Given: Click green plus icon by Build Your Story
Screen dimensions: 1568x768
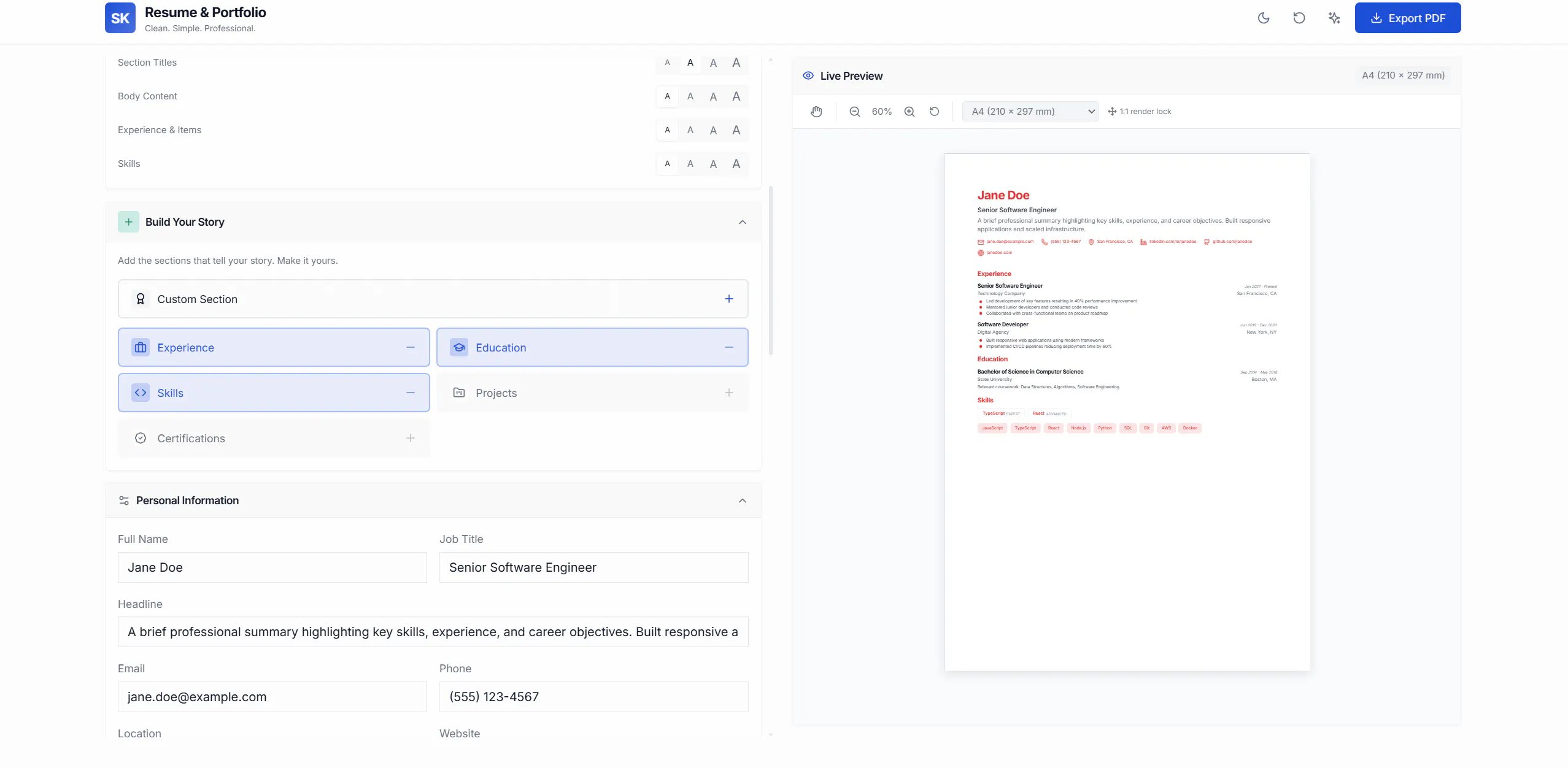Looking at the screenshot, I should [128, 222].
